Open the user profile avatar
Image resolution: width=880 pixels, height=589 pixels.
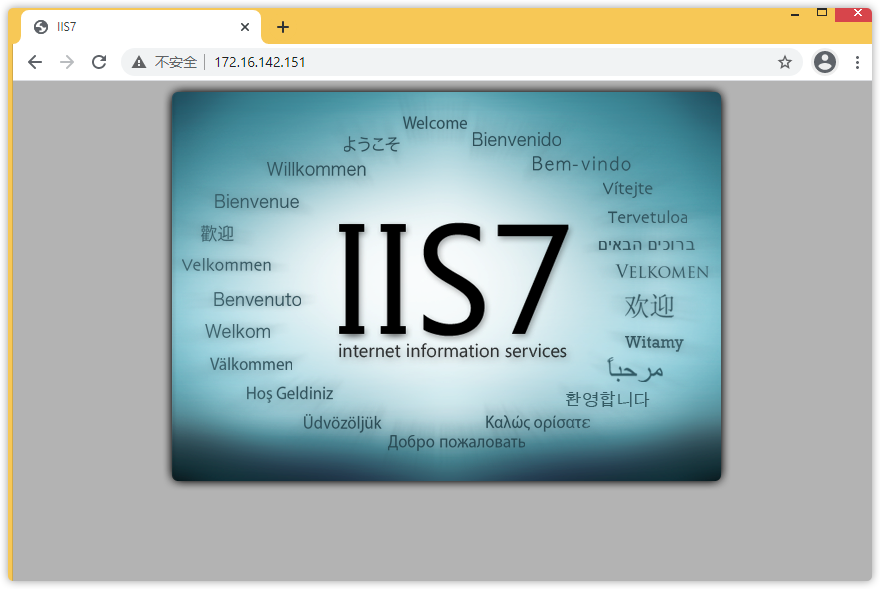click(824, 62)
